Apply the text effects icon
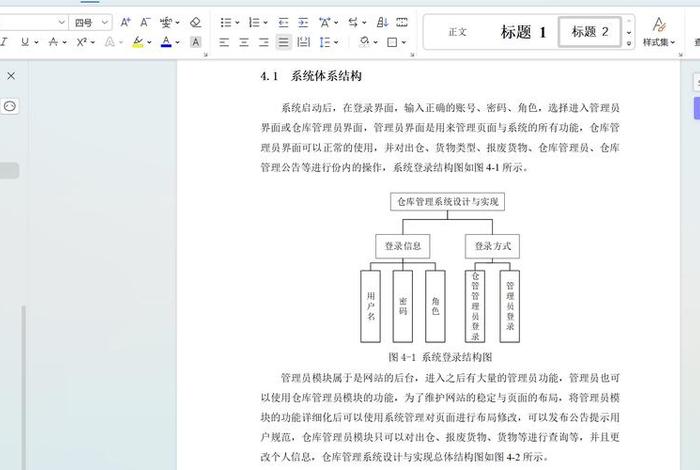Viewport: 700px width, 470px height. pos(109,42)
